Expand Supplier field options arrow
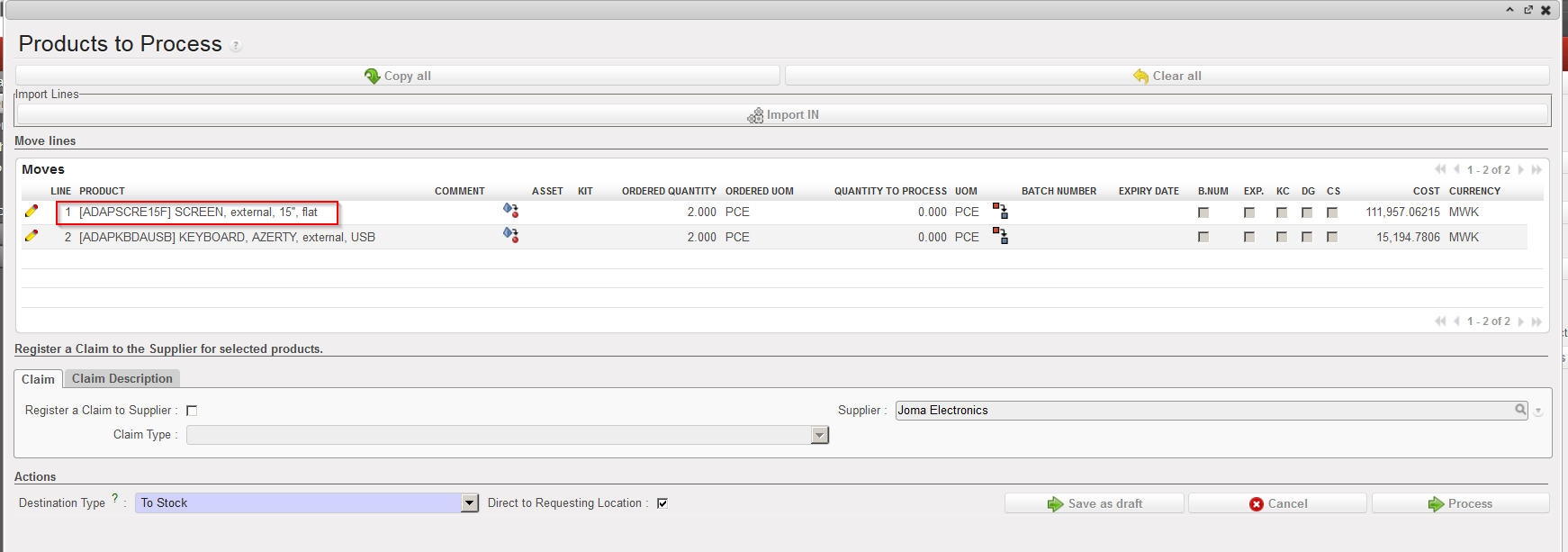The width and height of the screenshot is (1568, 552). pos(1538,411)
